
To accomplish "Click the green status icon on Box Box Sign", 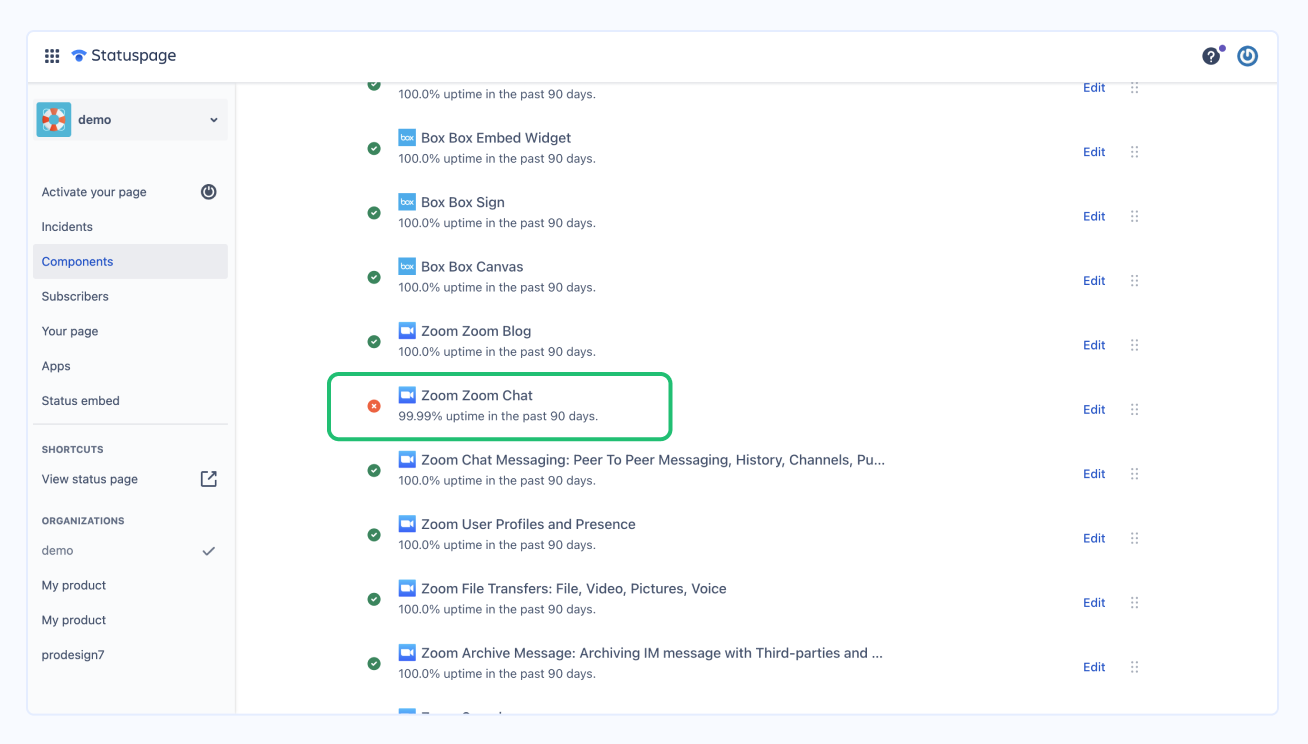I will (374, 212).
